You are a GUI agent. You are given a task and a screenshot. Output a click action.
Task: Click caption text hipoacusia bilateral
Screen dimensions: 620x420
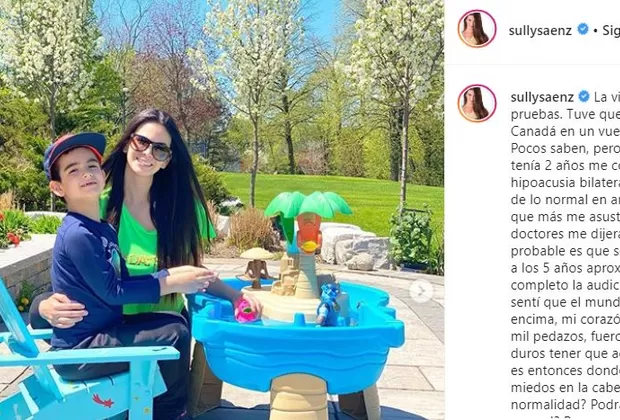565,183
